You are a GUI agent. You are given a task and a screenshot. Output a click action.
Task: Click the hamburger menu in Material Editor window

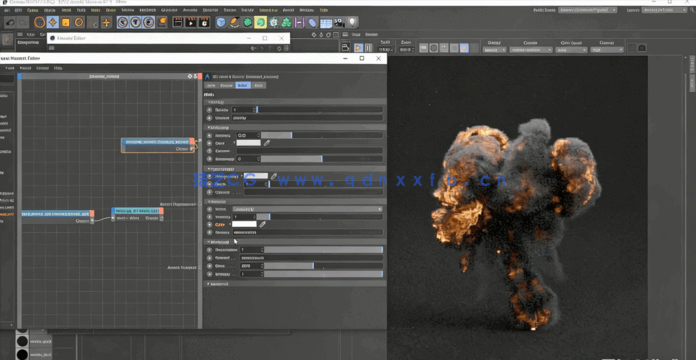(51, 48)
